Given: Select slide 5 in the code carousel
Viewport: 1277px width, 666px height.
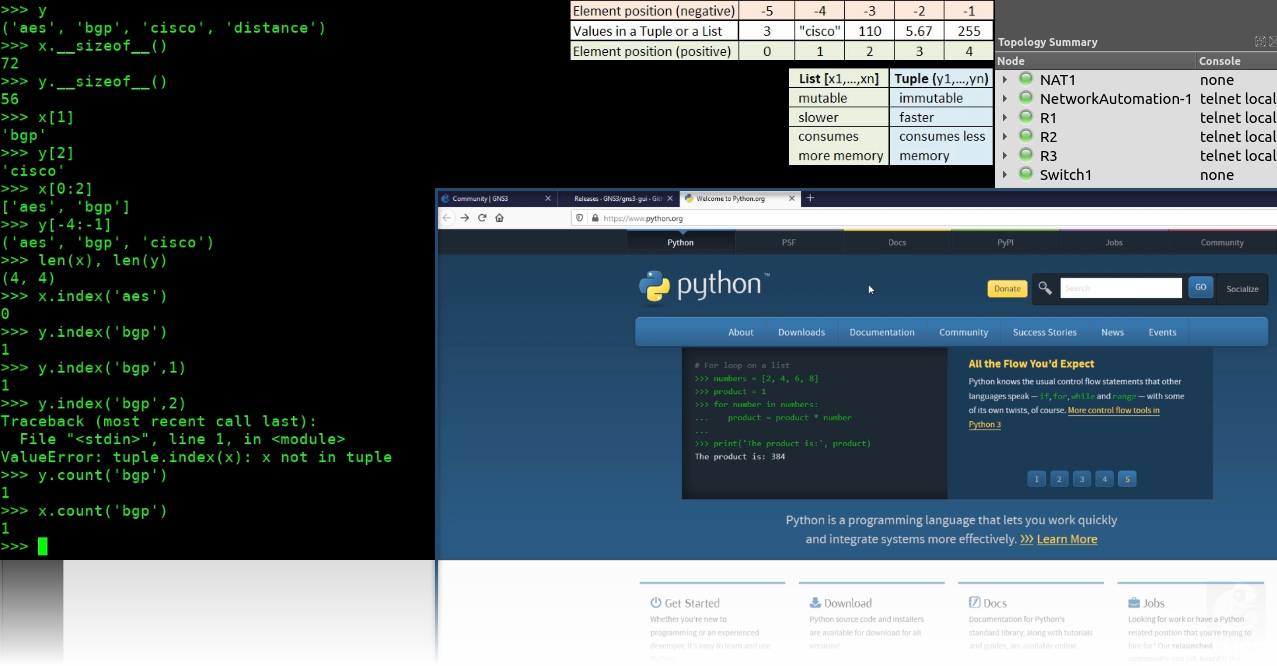Looking at the screenshot, I should (1127, 479).
